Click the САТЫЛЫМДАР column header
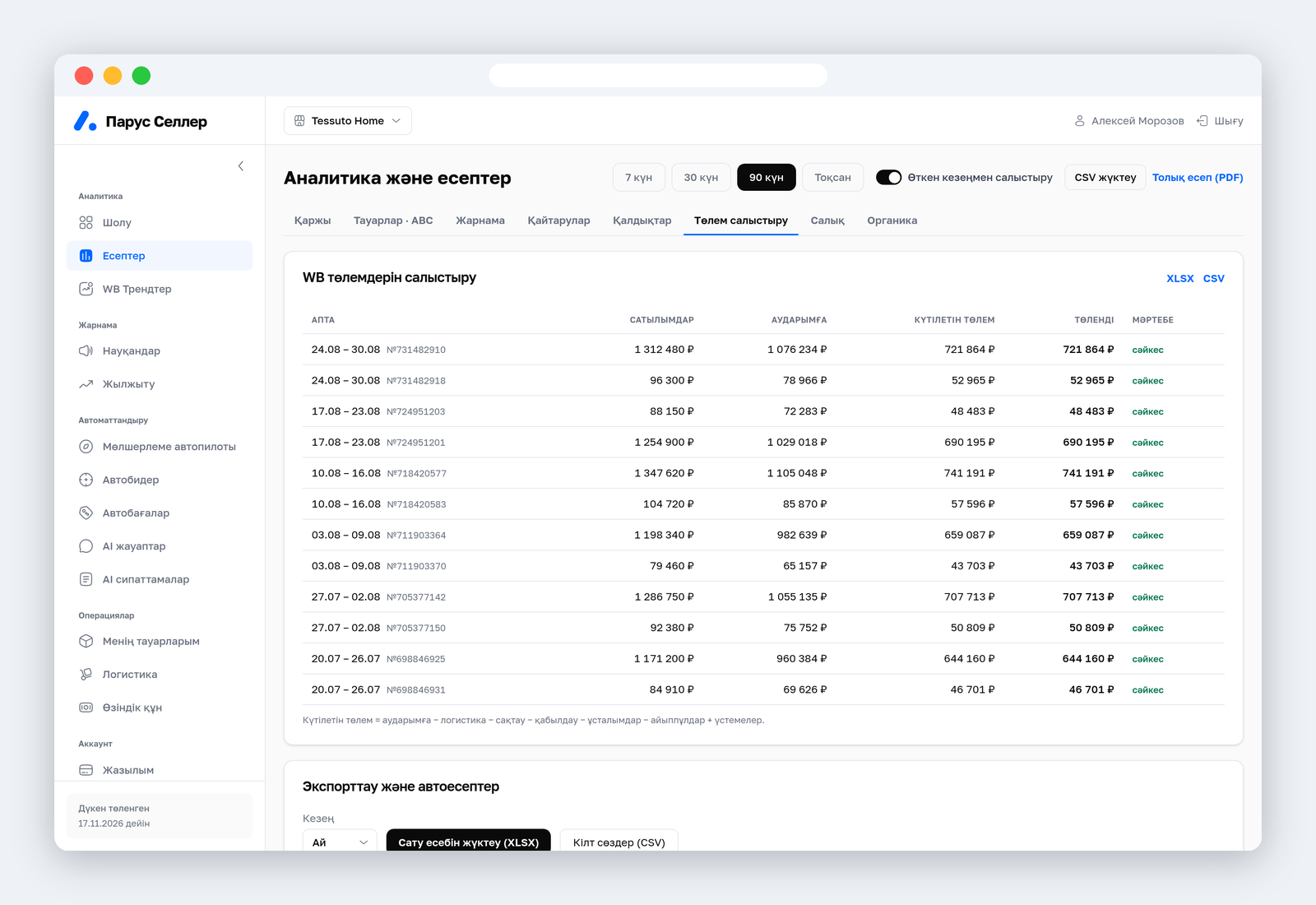 point(662,320)
